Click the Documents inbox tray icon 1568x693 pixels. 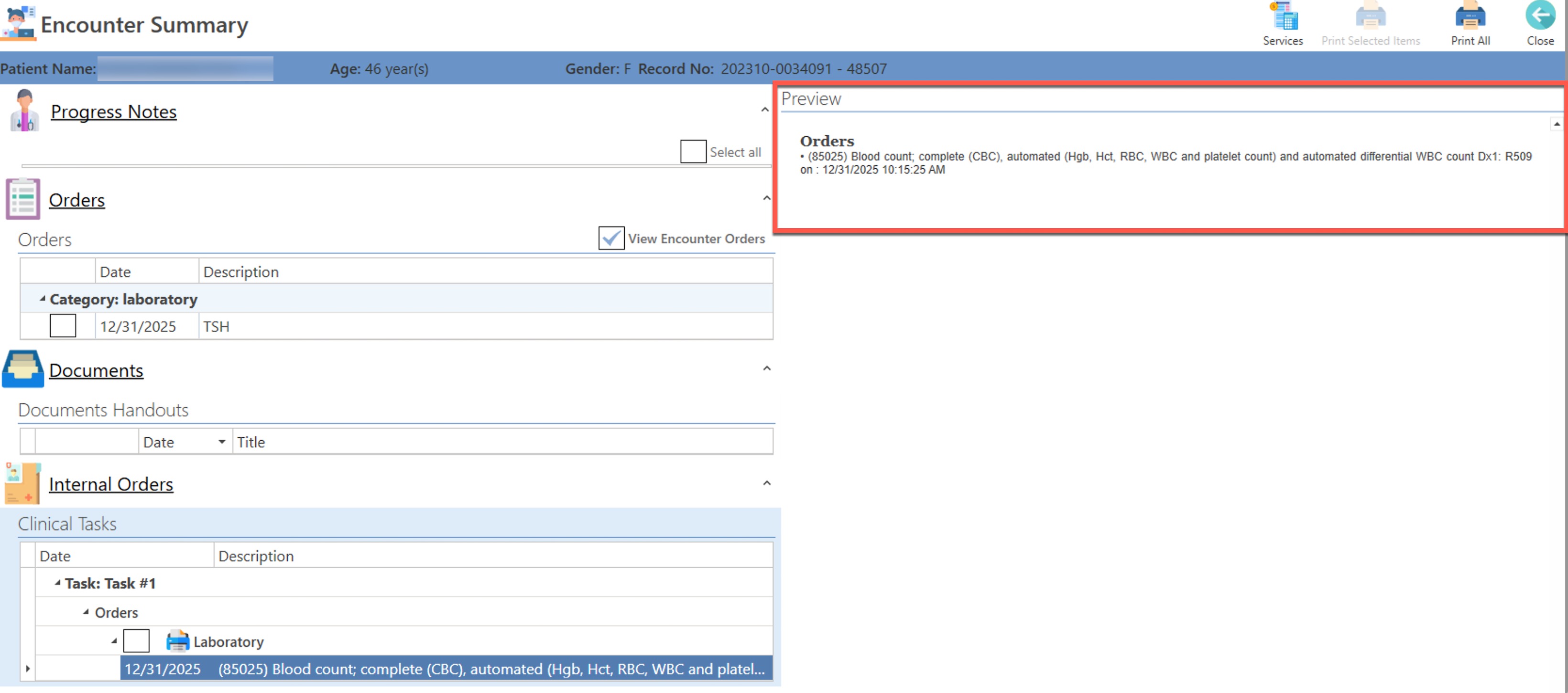tap(23, 369)
